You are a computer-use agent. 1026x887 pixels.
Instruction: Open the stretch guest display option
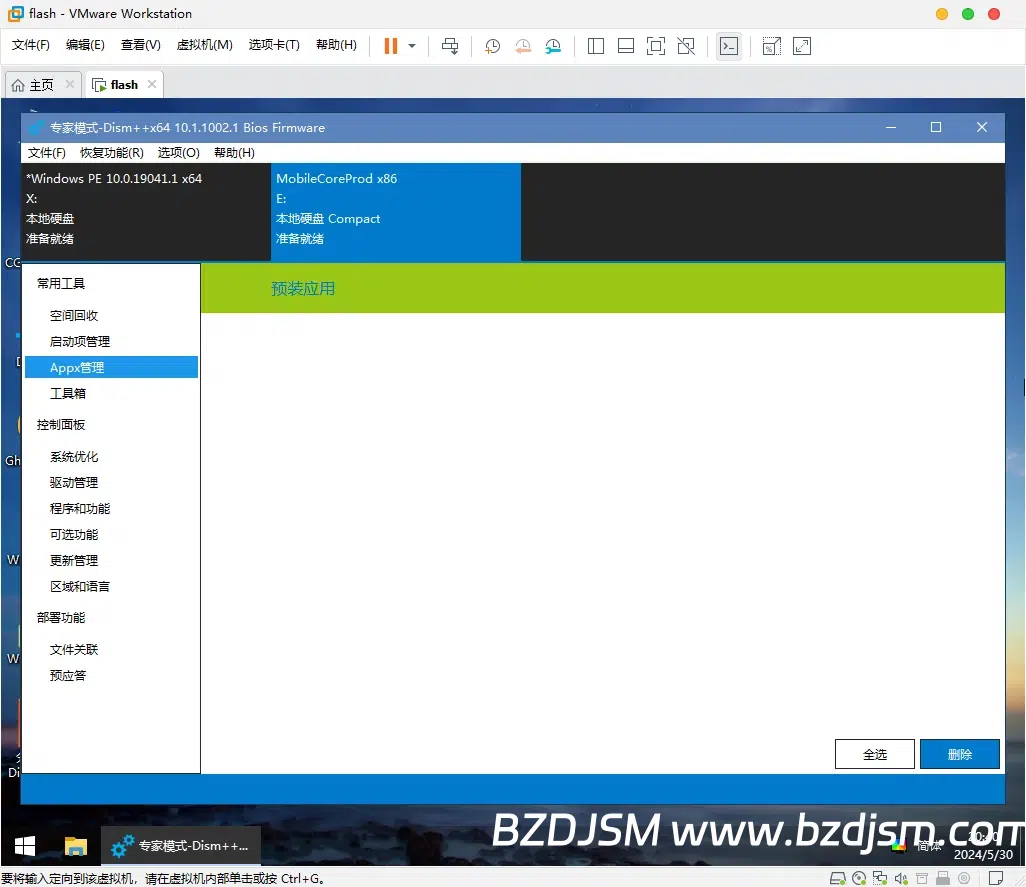771,46
